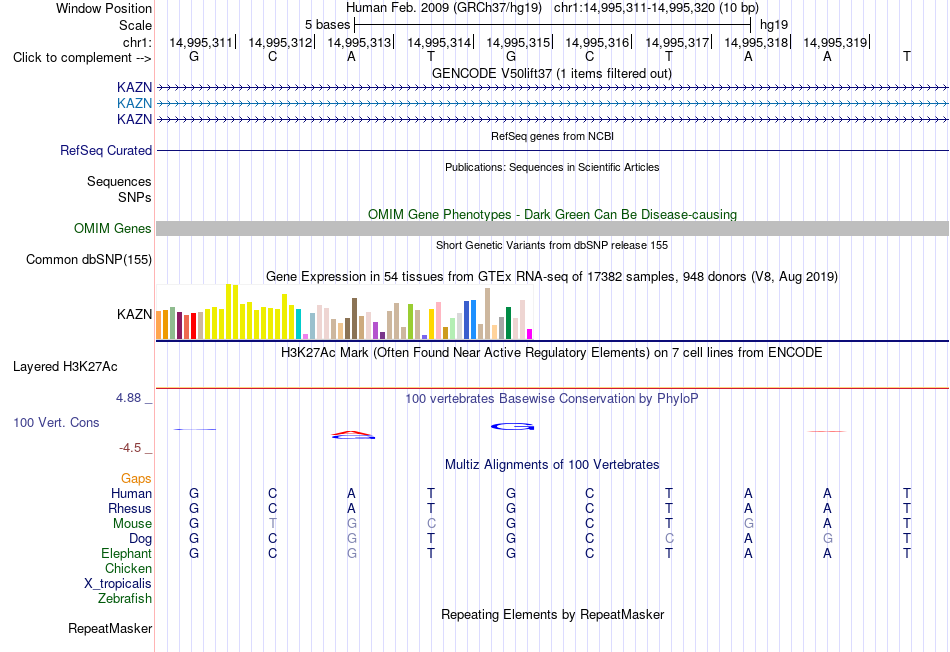Click position label 14,995,319 on the ruler
Image resolution: width=950 pixels, height=652 pixels.
pos(835,42)
